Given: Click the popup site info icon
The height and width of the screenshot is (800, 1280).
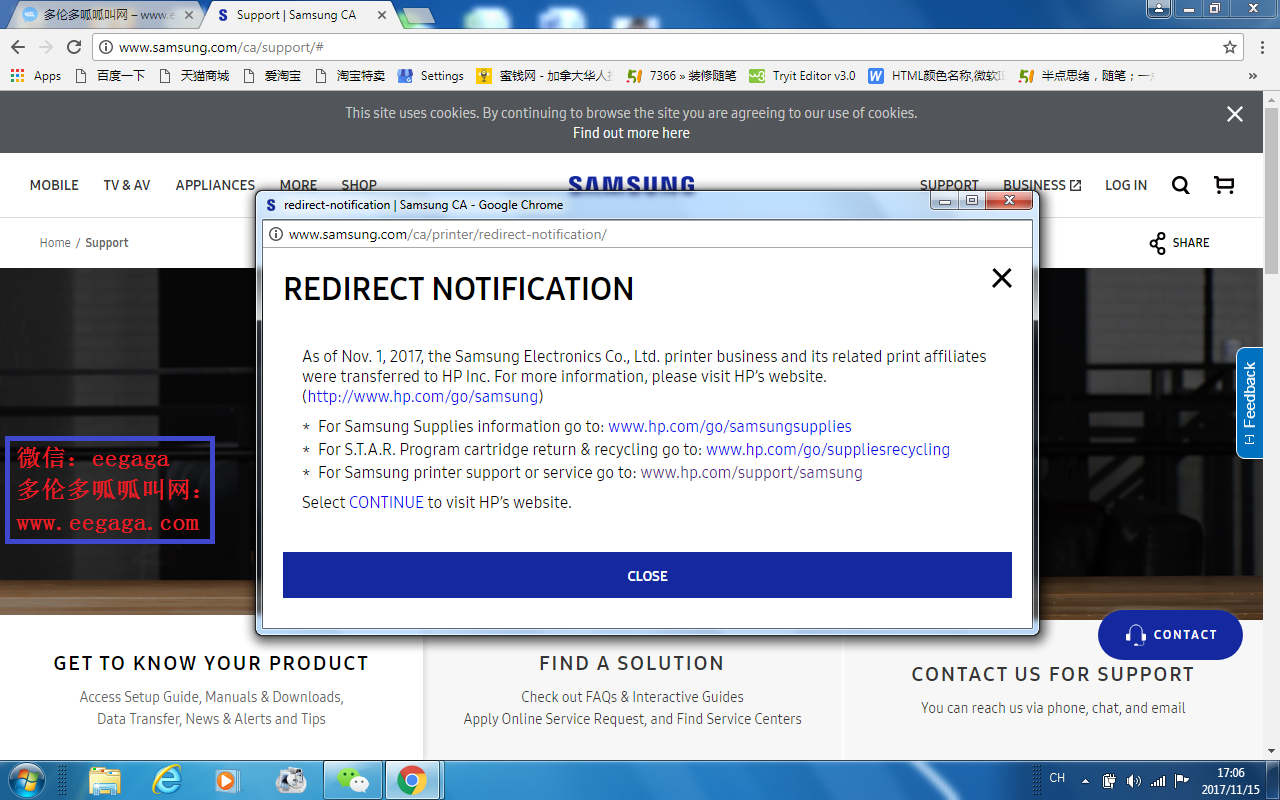Looking at the screenshot, I should tap(276, 234).
